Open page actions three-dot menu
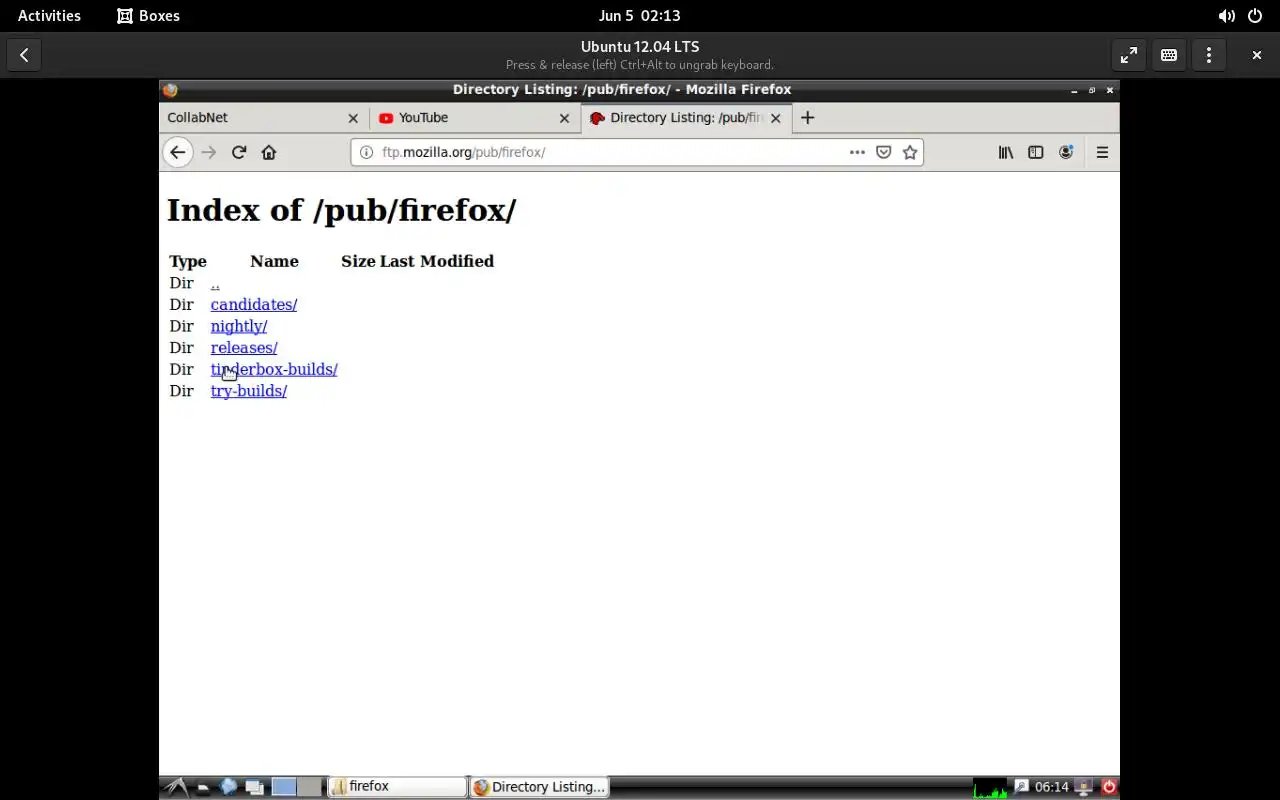Viewport: 1280px width, 800px height. pyautogui.click(x=857, y=152)
